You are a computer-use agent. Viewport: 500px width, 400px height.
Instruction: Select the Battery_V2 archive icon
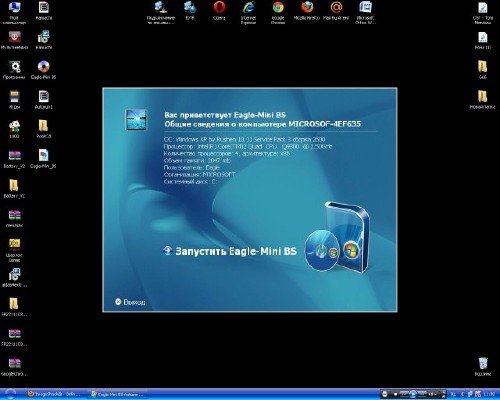point(14,159)
